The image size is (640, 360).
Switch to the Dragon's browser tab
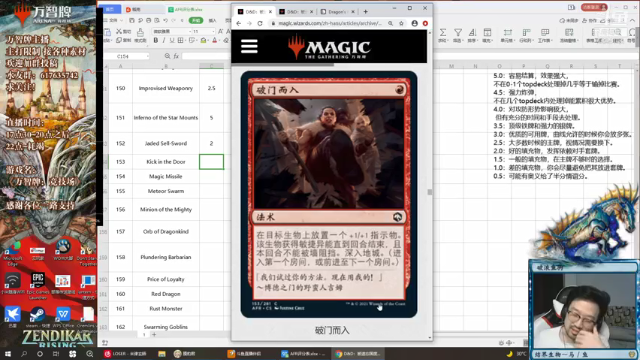tap(337, 12)
